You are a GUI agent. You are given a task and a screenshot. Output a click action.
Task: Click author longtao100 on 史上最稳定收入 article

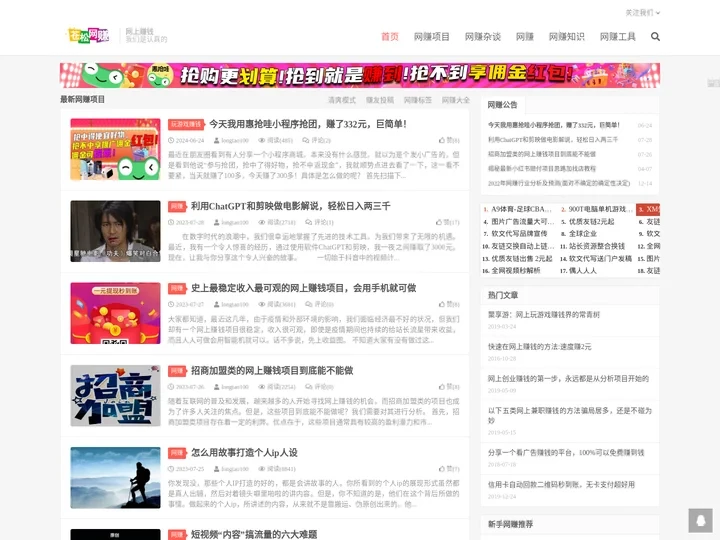(x=231, y=304)
